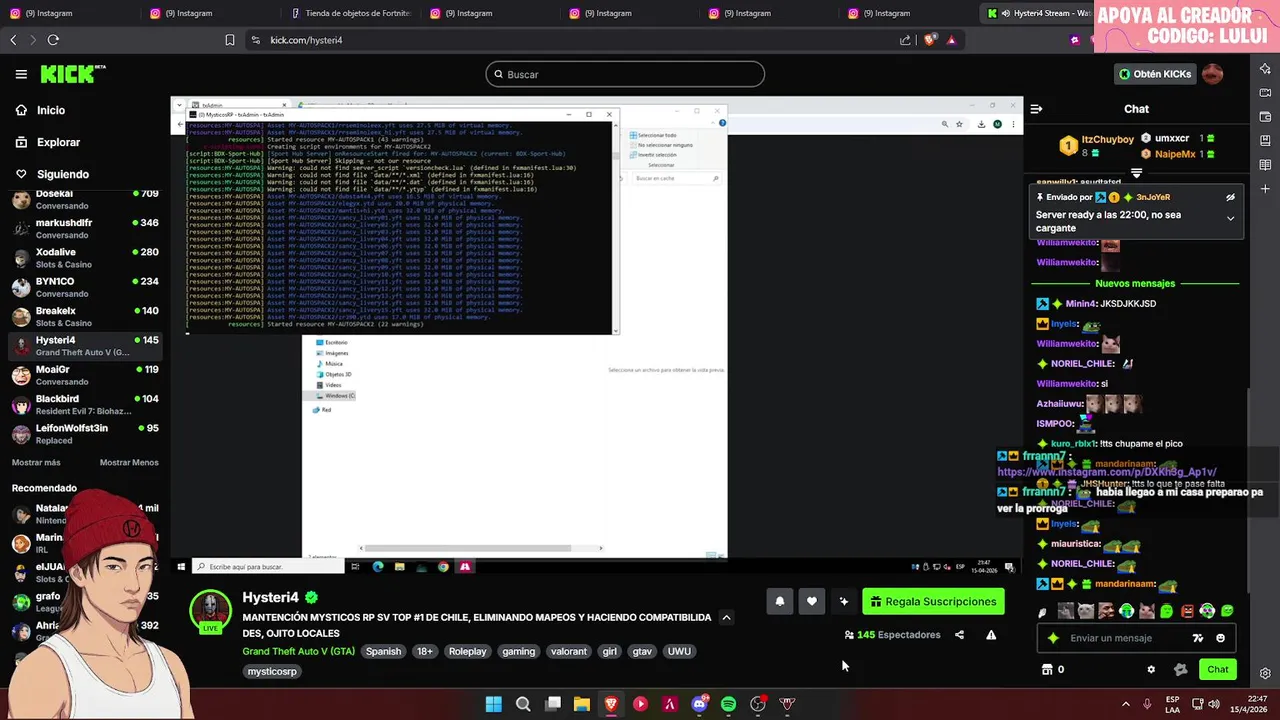Click the Instagram link in chat
The width and height of the screenshot is (1280, 720).
click(1106, 472)
